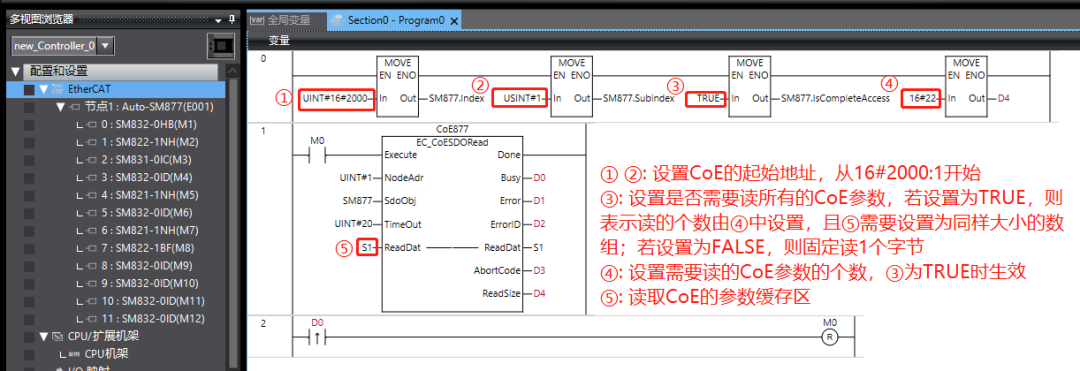Click module icon beside 4 : SM821-1NH(M5)
Screen dimensions: 1080x371
click(x=92, y=195)
